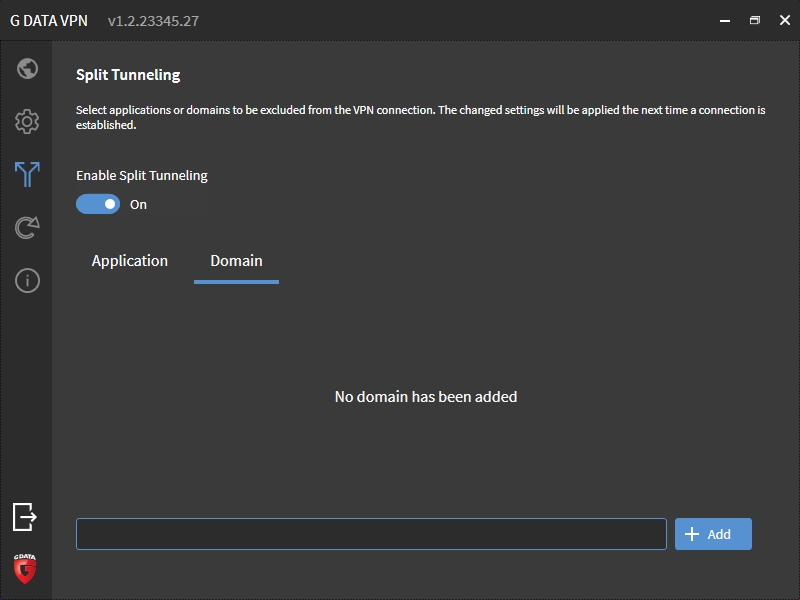Open the info circle icon
The image size is (800, 600).
27,281
